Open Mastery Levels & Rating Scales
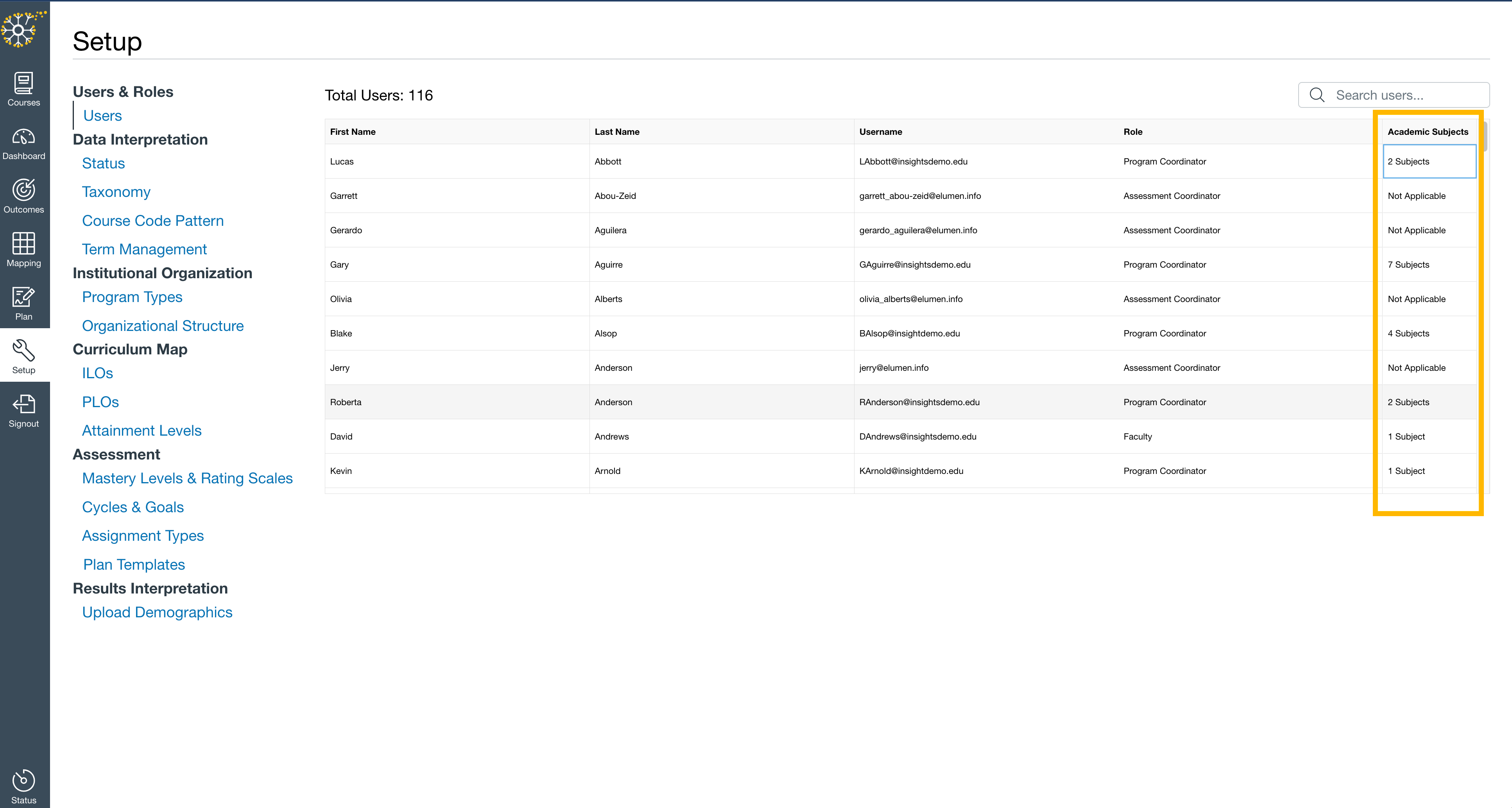Viewport: 1512px width, 808px height. (187, 478)
